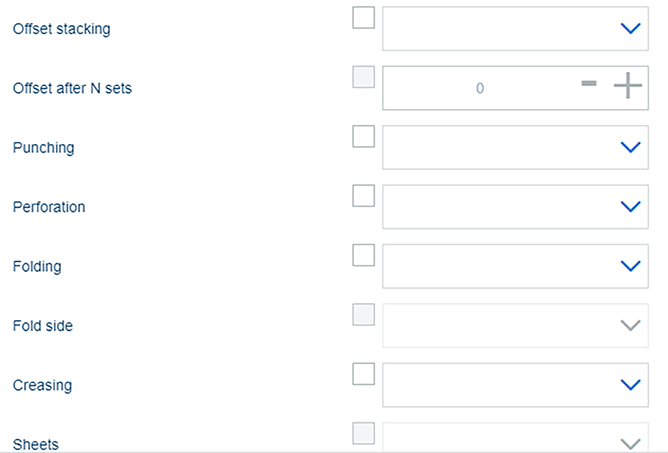Image resolution: width=668 pixels, height=453 pixels.
Task: Enable the Creasing checkbox
Action: point(364,374)
